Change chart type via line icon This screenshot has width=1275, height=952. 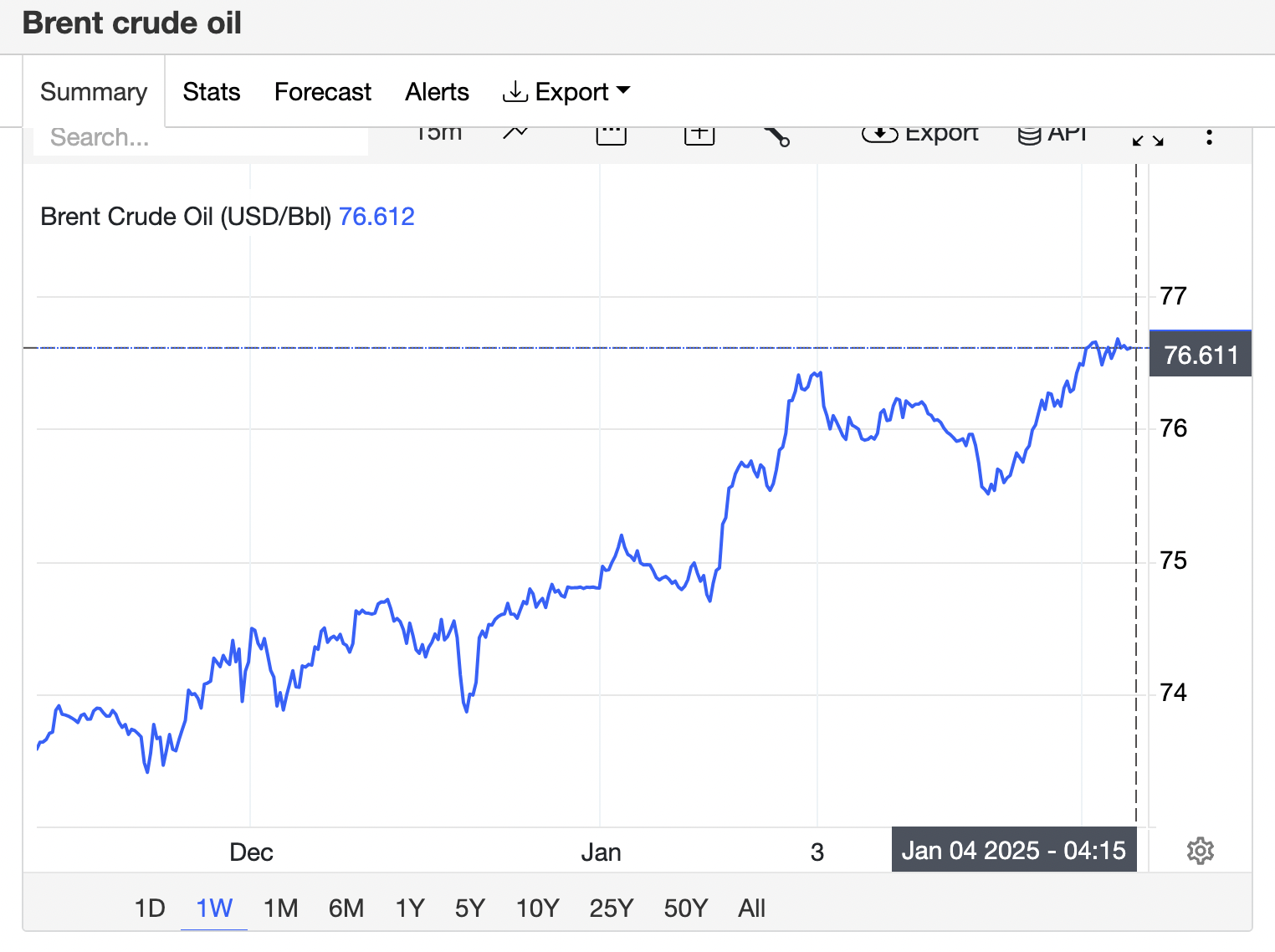pyautogui.click(x=515, y=134)
